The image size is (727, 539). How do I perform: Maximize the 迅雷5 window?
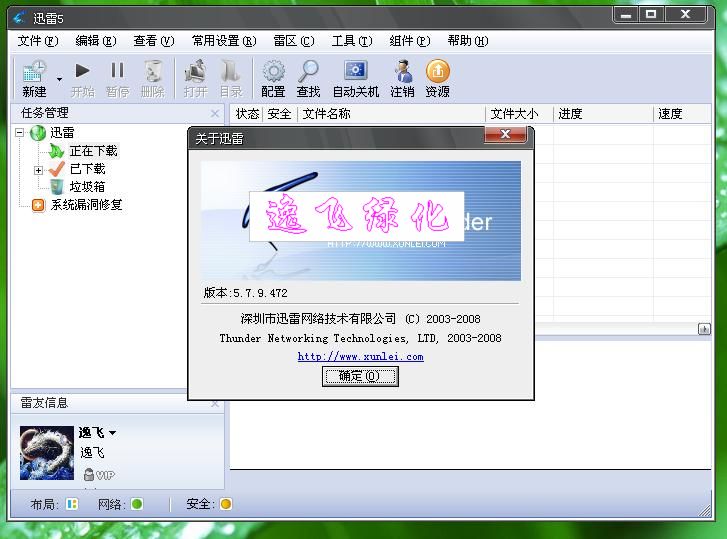pyautogui.click(x=651, y=15)
